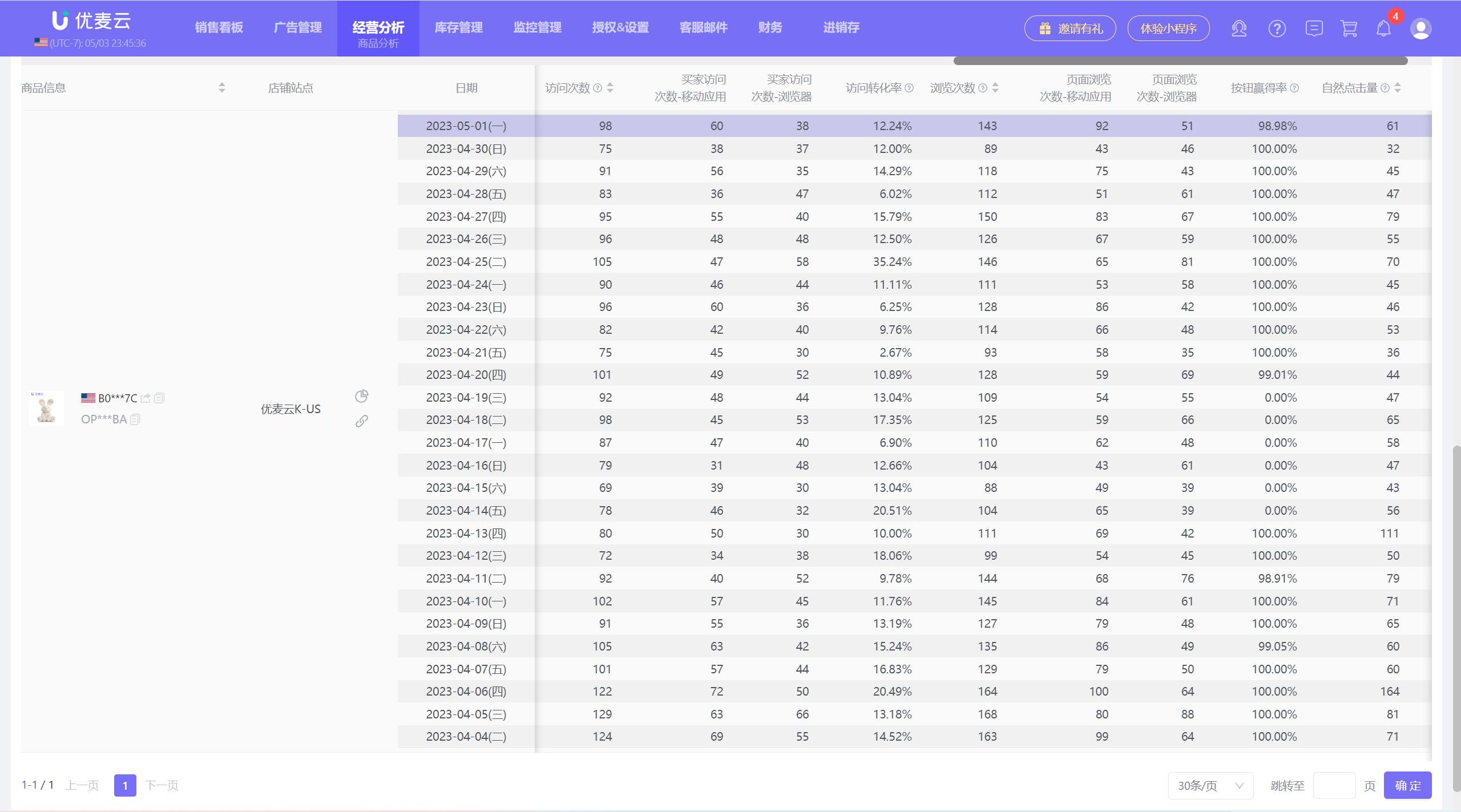Image resolution: width=1461 pixels, height=812 pixels.
Task: Click the 跳转至 page number input
Action: (x=1334, y=786)
